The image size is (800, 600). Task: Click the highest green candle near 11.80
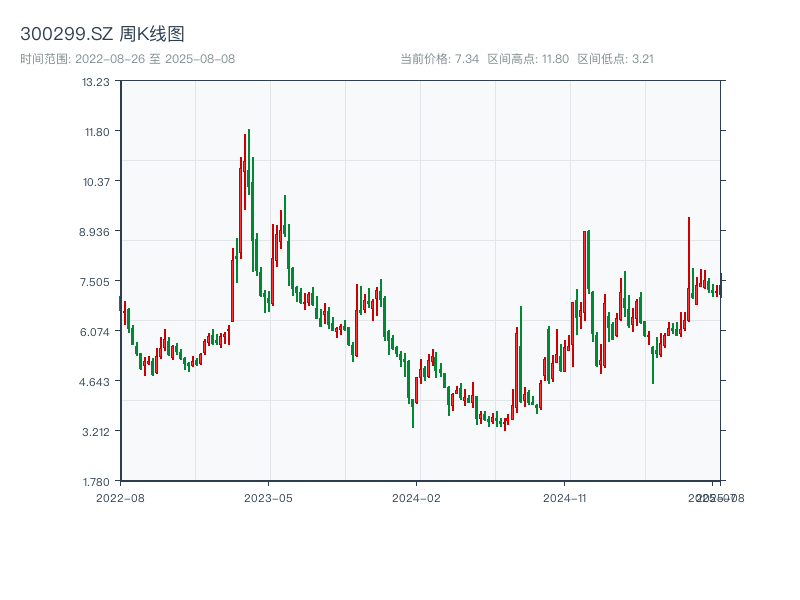[249, 162]
